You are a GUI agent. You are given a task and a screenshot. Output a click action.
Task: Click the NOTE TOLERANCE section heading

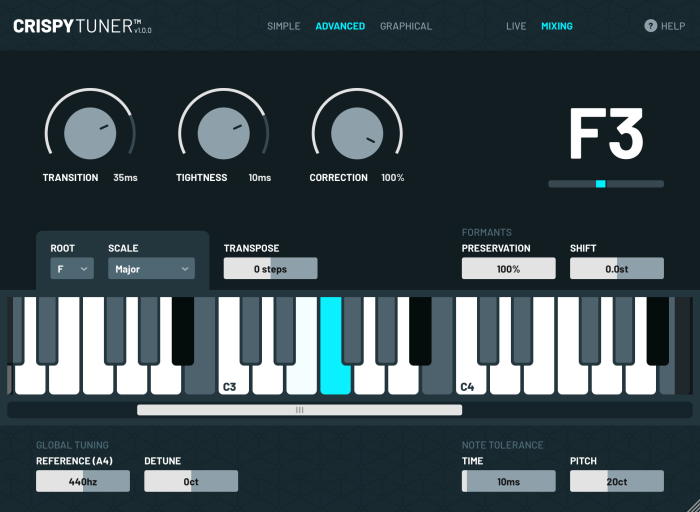[502, 445]
